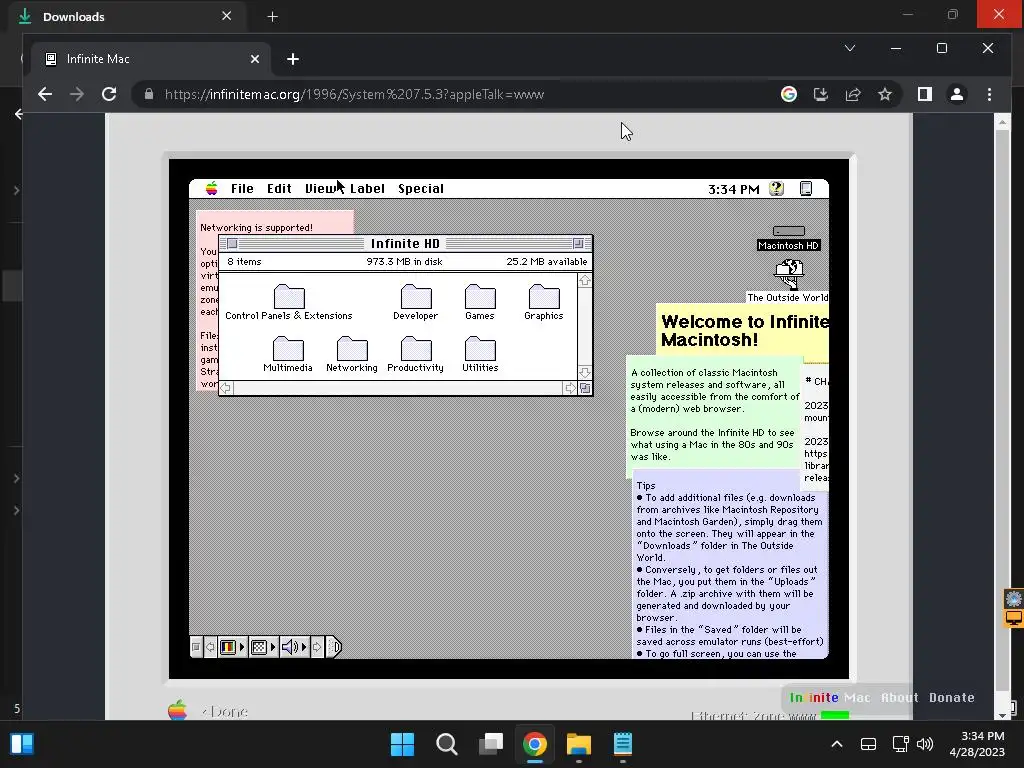Open the volume control in system tray

click(x=925, y=744)
